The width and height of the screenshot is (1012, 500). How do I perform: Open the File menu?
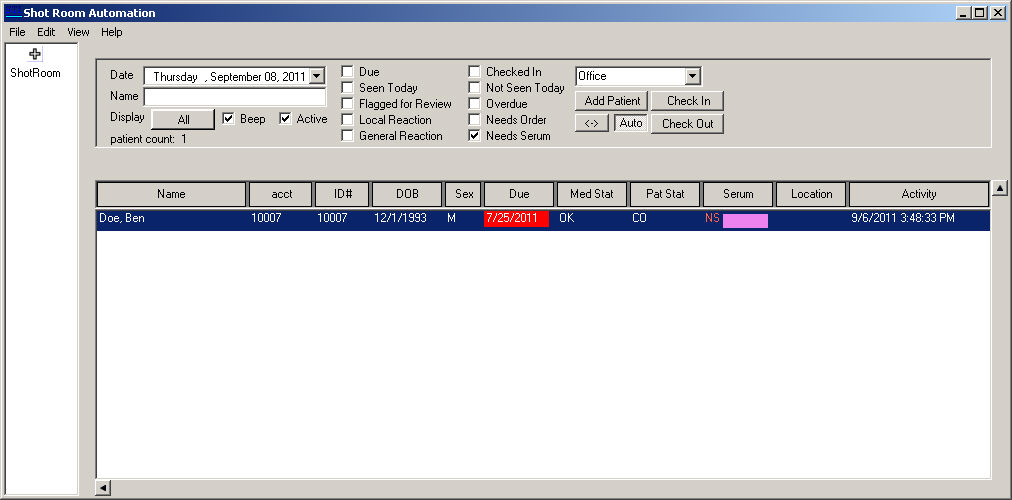pyautogui.click(x=17, y=32)
